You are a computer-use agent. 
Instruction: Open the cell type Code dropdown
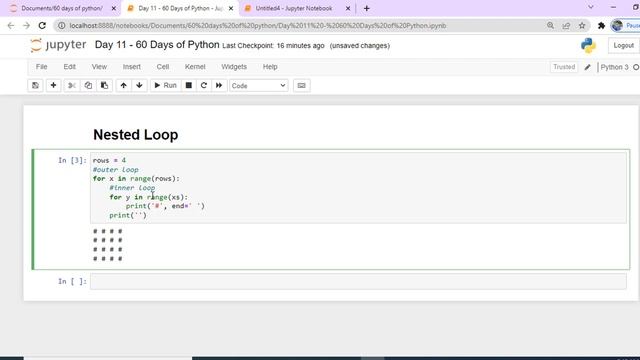tap(259, 86)
